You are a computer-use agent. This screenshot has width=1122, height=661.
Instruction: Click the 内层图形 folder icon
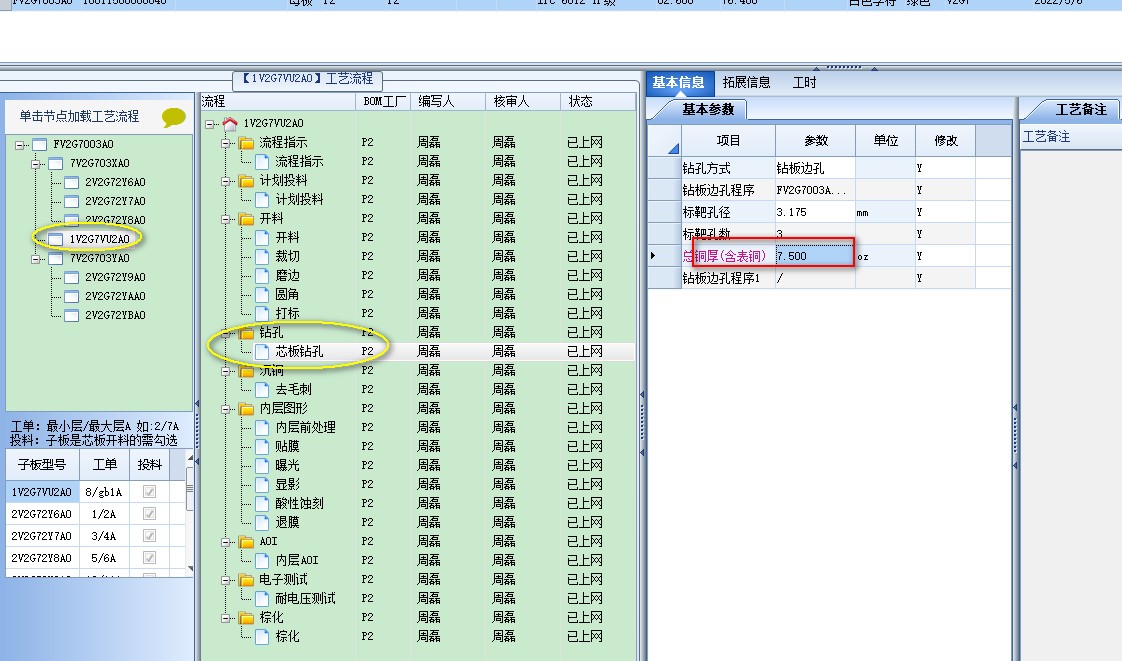pos(246,408)
